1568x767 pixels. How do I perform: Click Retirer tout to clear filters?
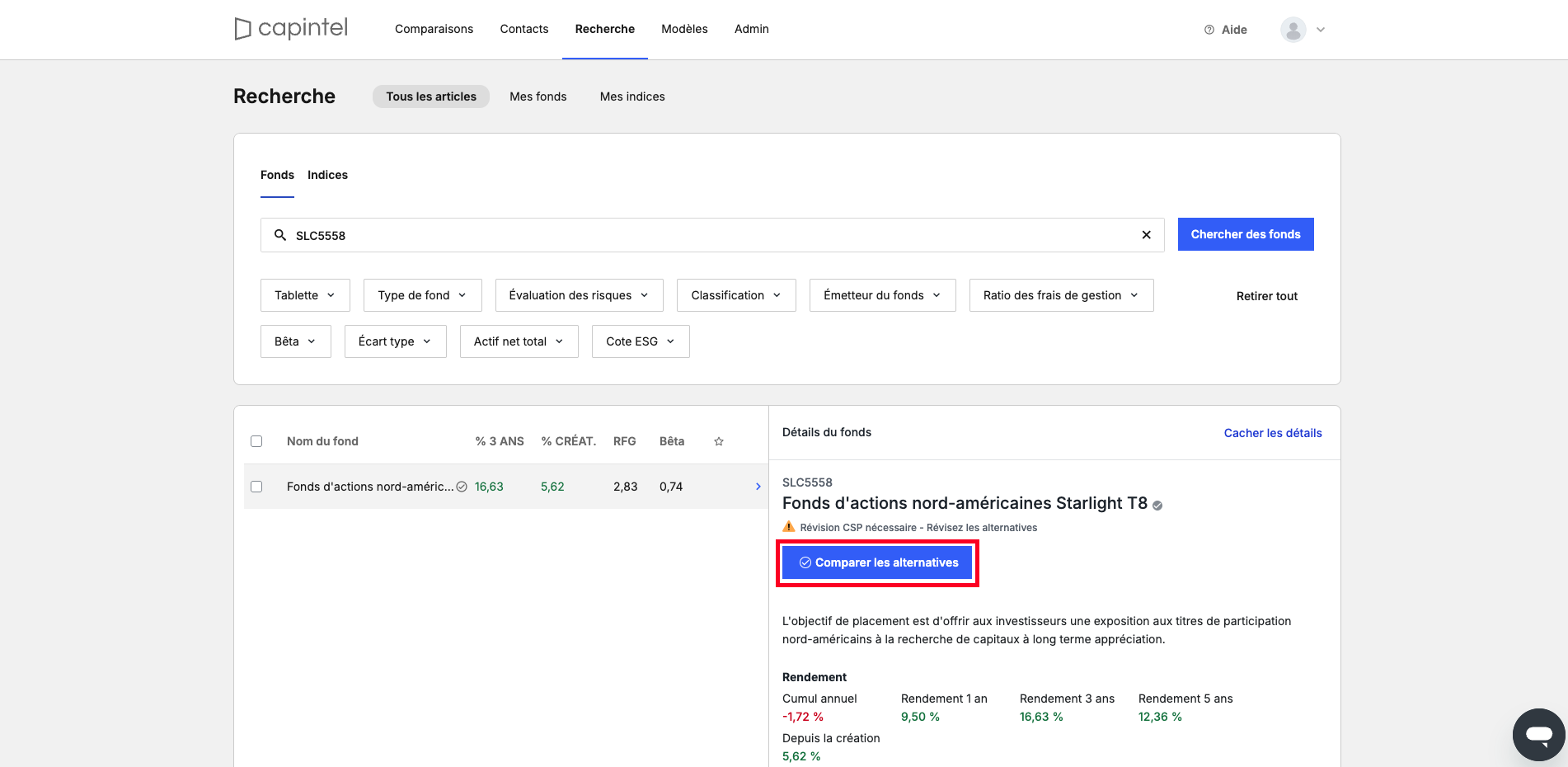(x=1267, y=296)
